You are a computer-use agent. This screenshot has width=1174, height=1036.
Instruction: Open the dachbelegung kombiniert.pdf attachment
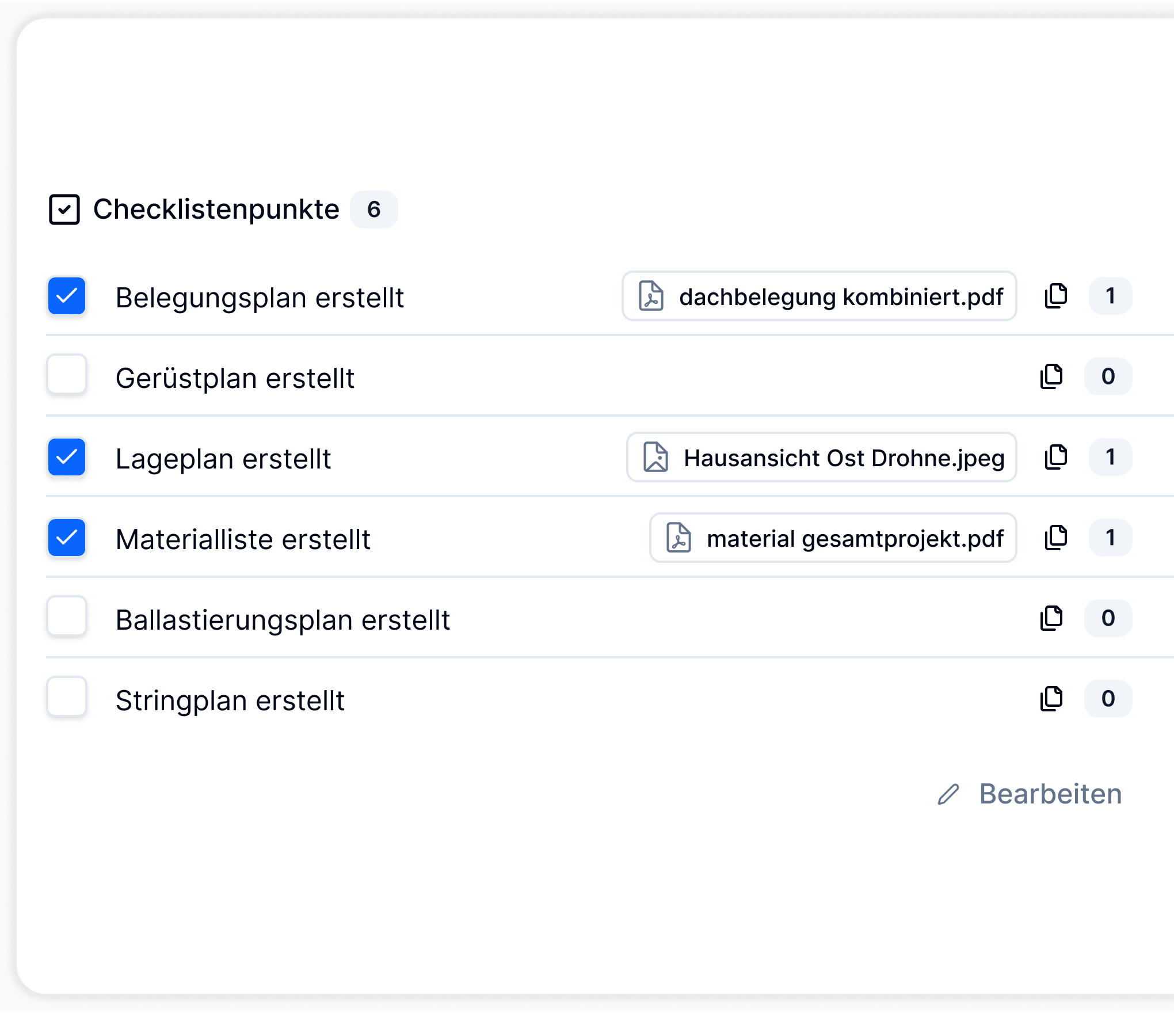[819, 296]
